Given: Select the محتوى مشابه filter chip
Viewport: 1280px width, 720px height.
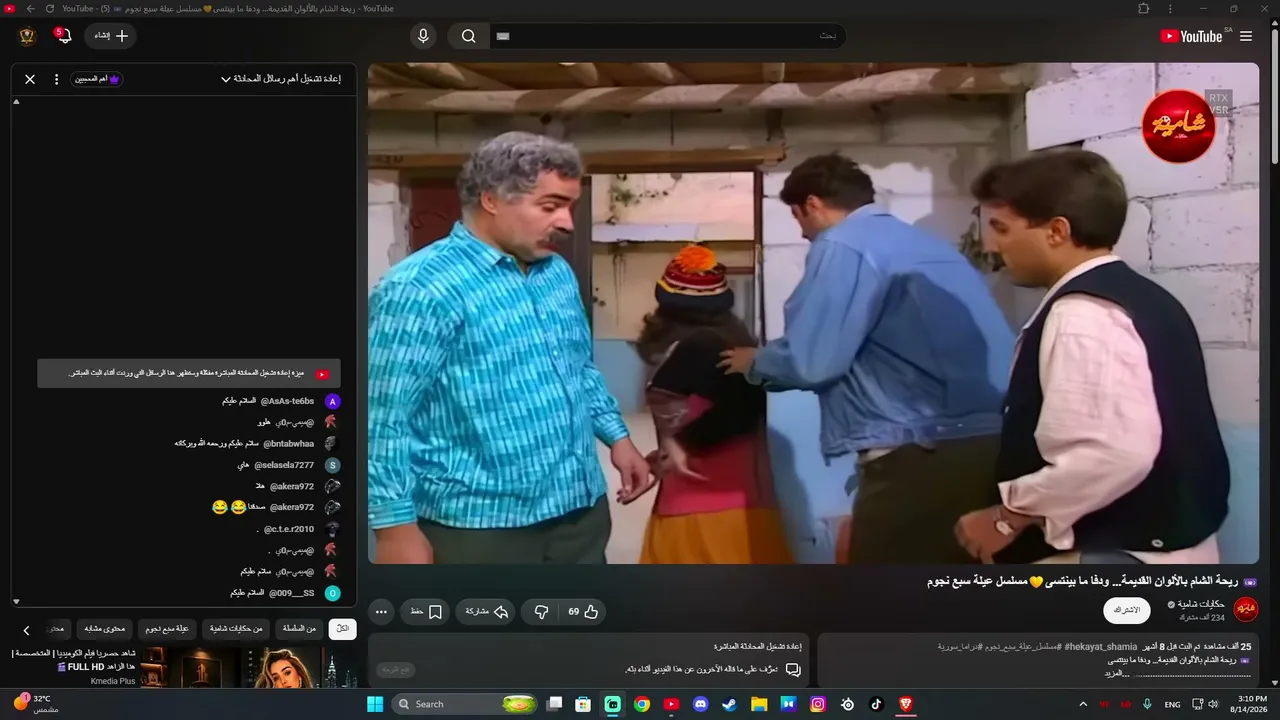Looking at the screenshot, I should 104,629.
